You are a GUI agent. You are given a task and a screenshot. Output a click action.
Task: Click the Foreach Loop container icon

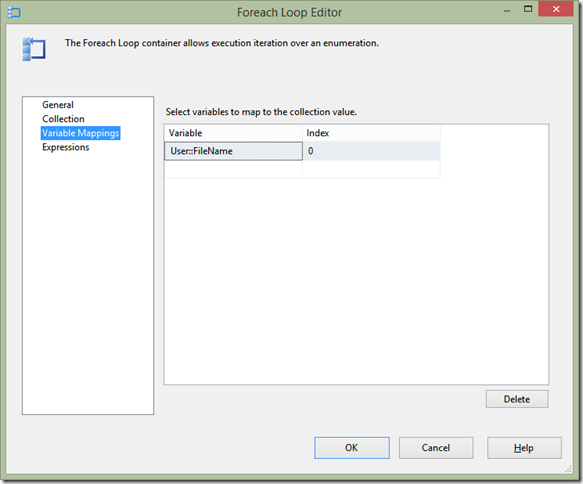click(34, 49)
